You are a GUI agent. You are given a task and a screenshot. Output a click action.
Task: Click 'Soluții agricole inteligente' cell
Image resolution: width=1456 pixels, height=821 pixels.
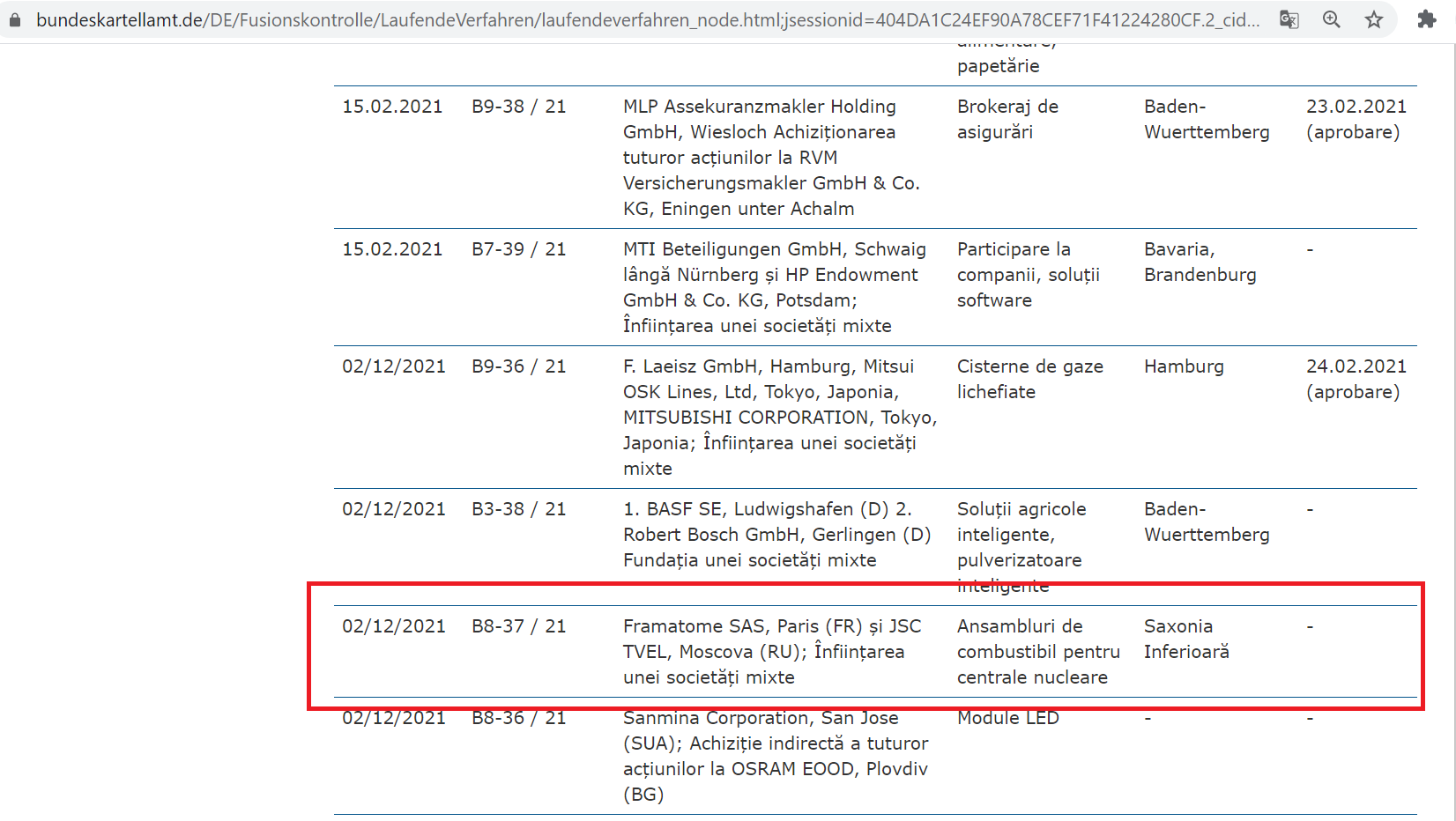point(1021,547)
